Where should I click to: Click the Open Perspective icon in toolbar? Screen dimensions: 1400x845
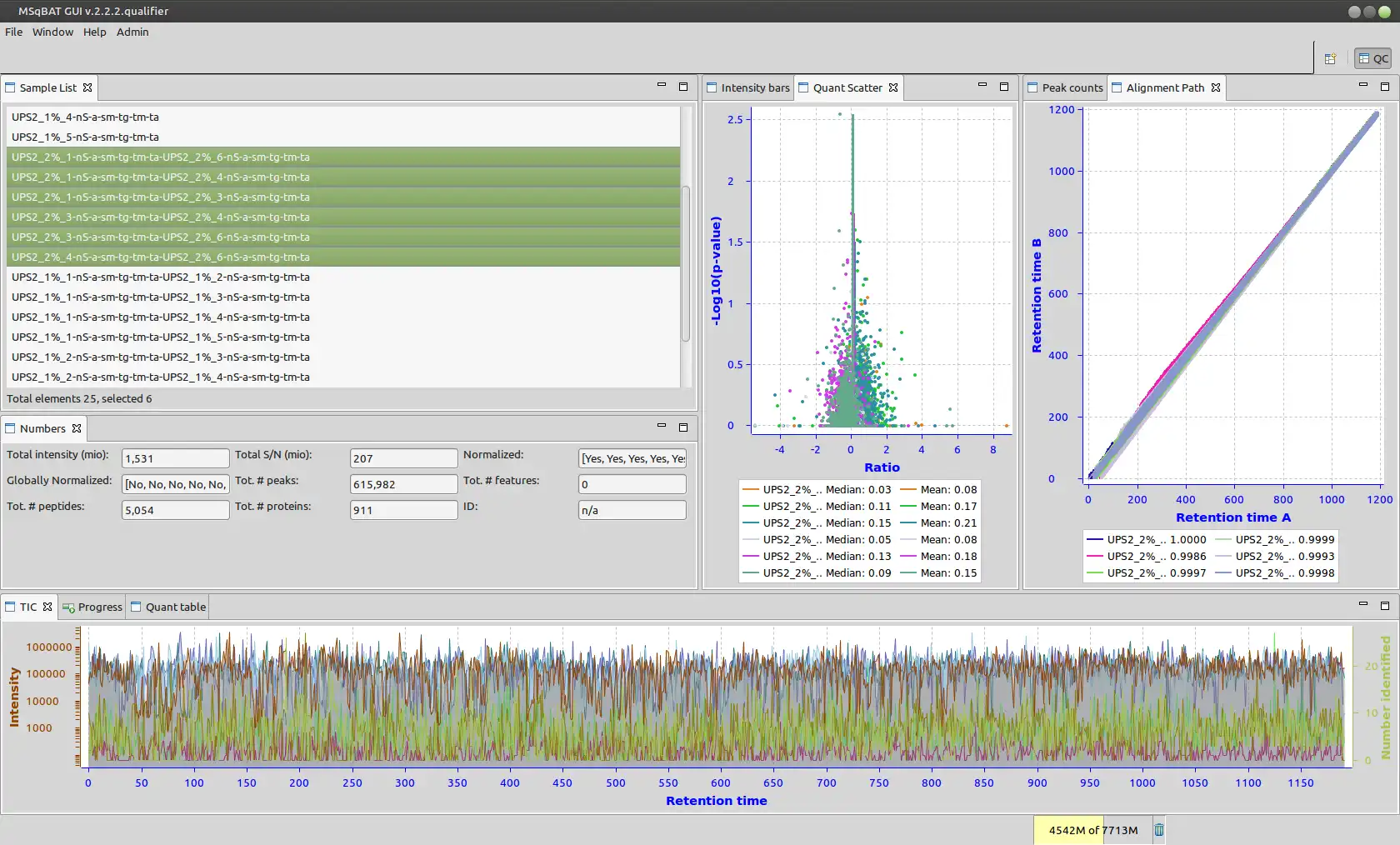pos(1330,58)
